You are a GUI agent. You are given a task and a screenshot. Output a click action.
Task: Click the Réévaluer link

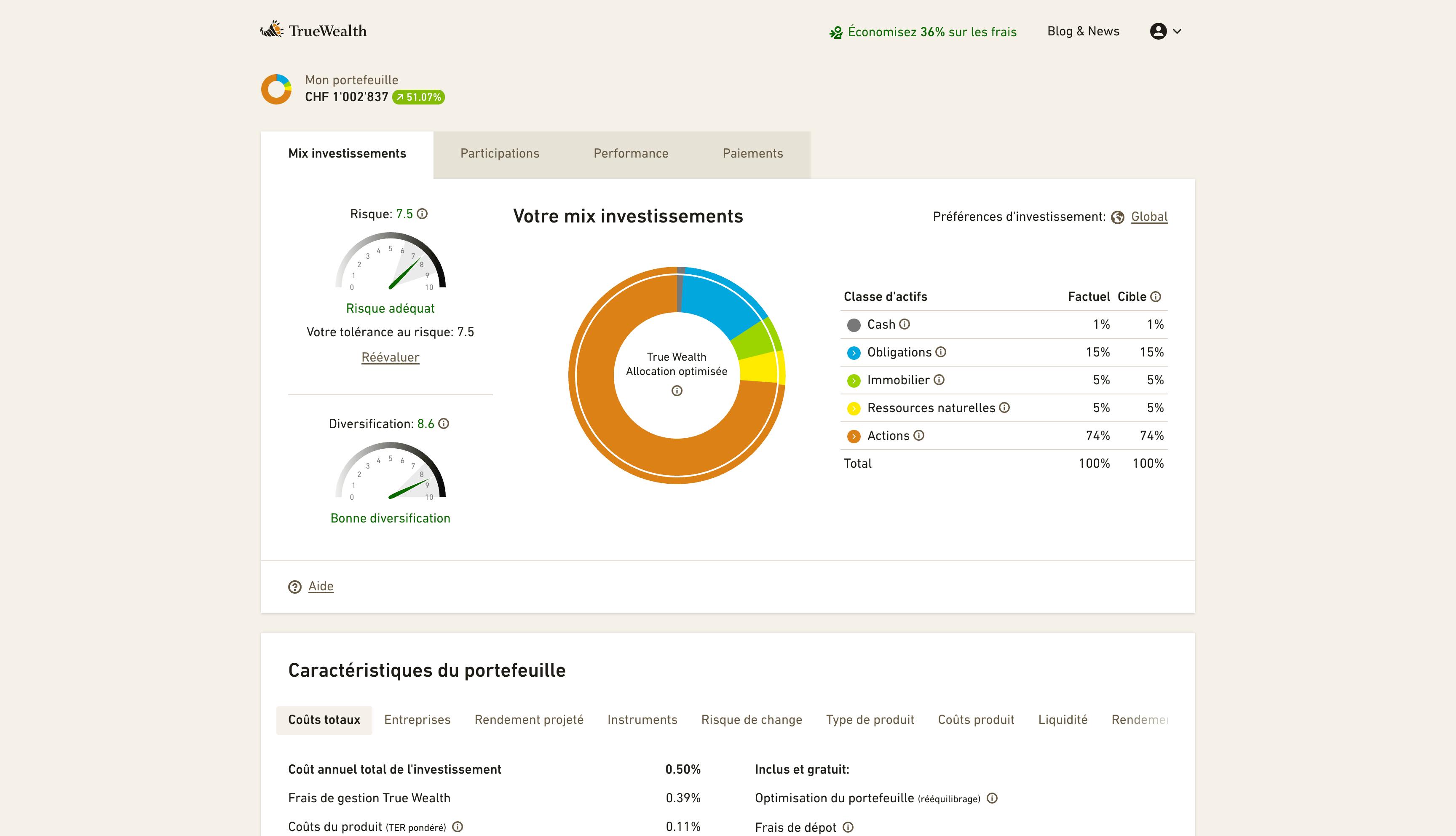point(390,357)
